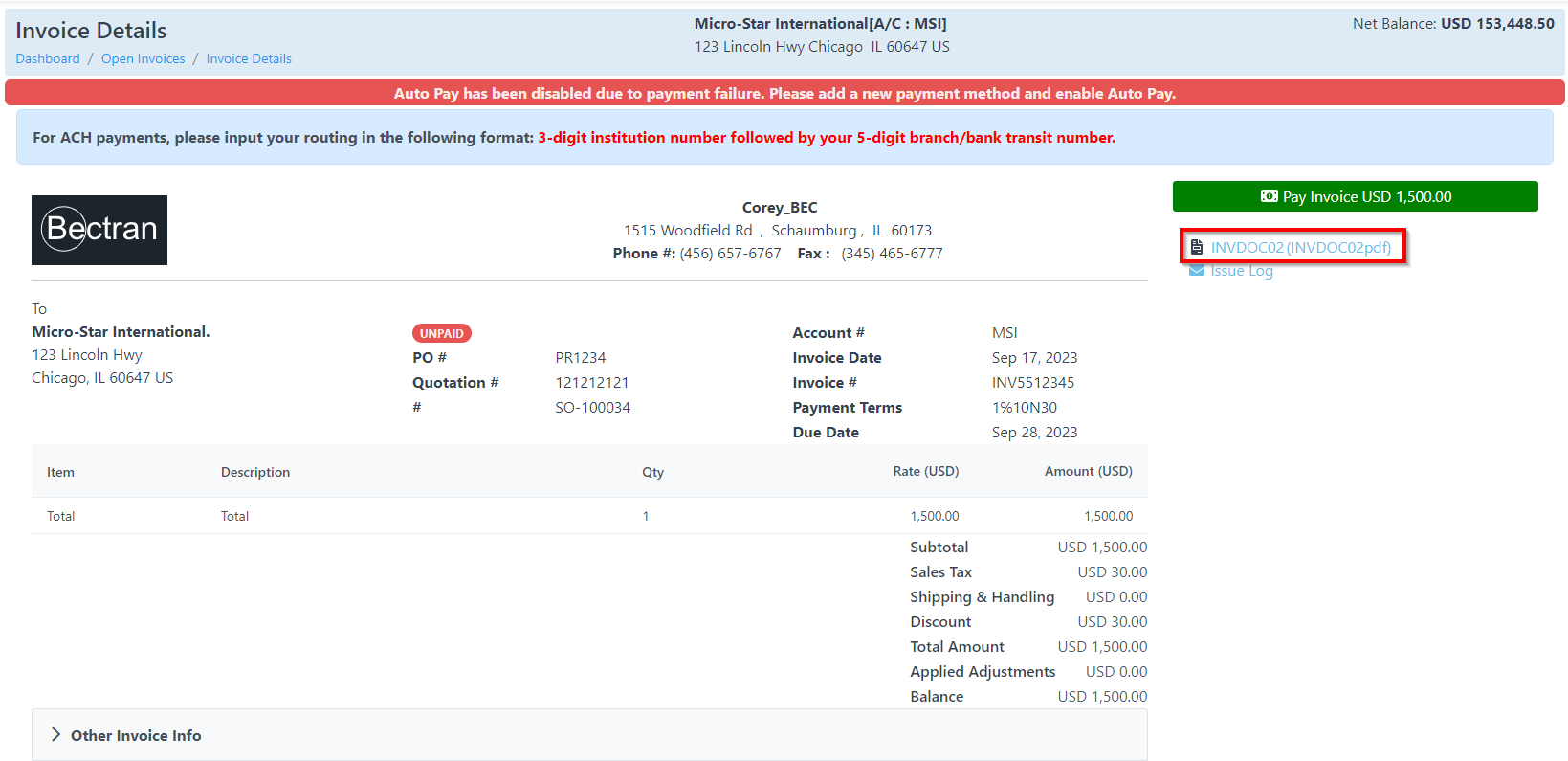Click Total Amount label

click(x=958, y=646)
